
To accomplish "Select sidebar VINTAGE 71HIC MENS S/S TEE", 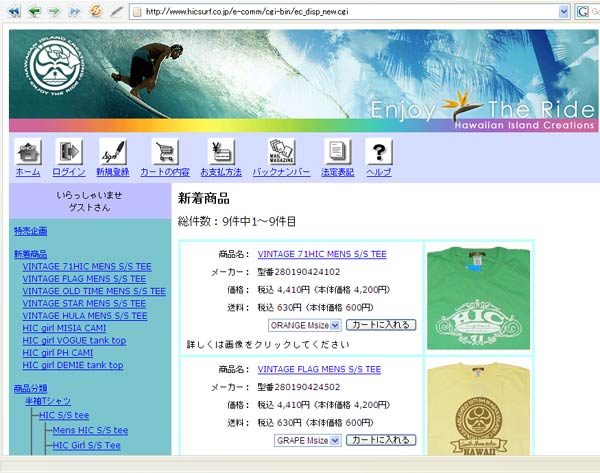I will tap(87, 266).
